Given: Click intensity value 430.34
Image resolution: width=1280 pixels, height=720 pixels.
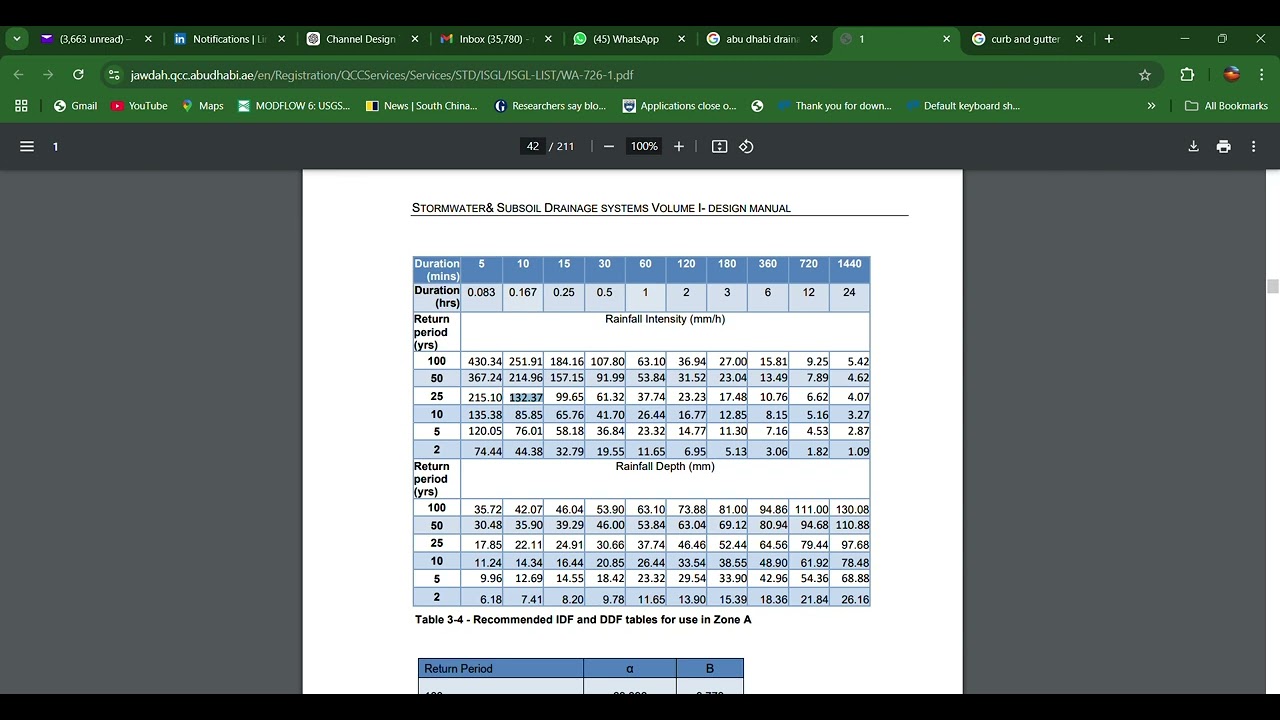Looking at the screenshot, I should 485,362.
